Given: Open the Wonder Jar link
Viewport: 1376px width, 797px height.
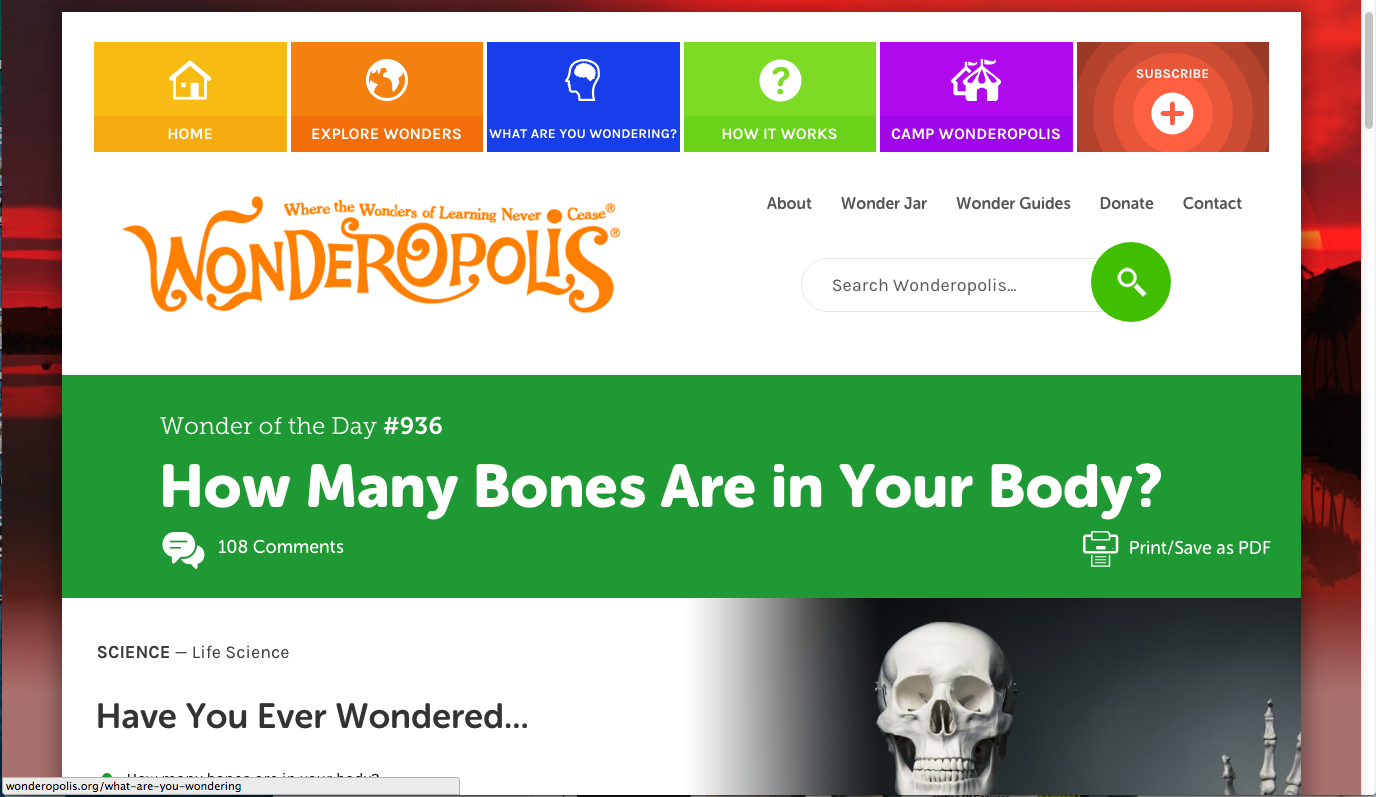Looking at the screenshot, I should [884, 203].
